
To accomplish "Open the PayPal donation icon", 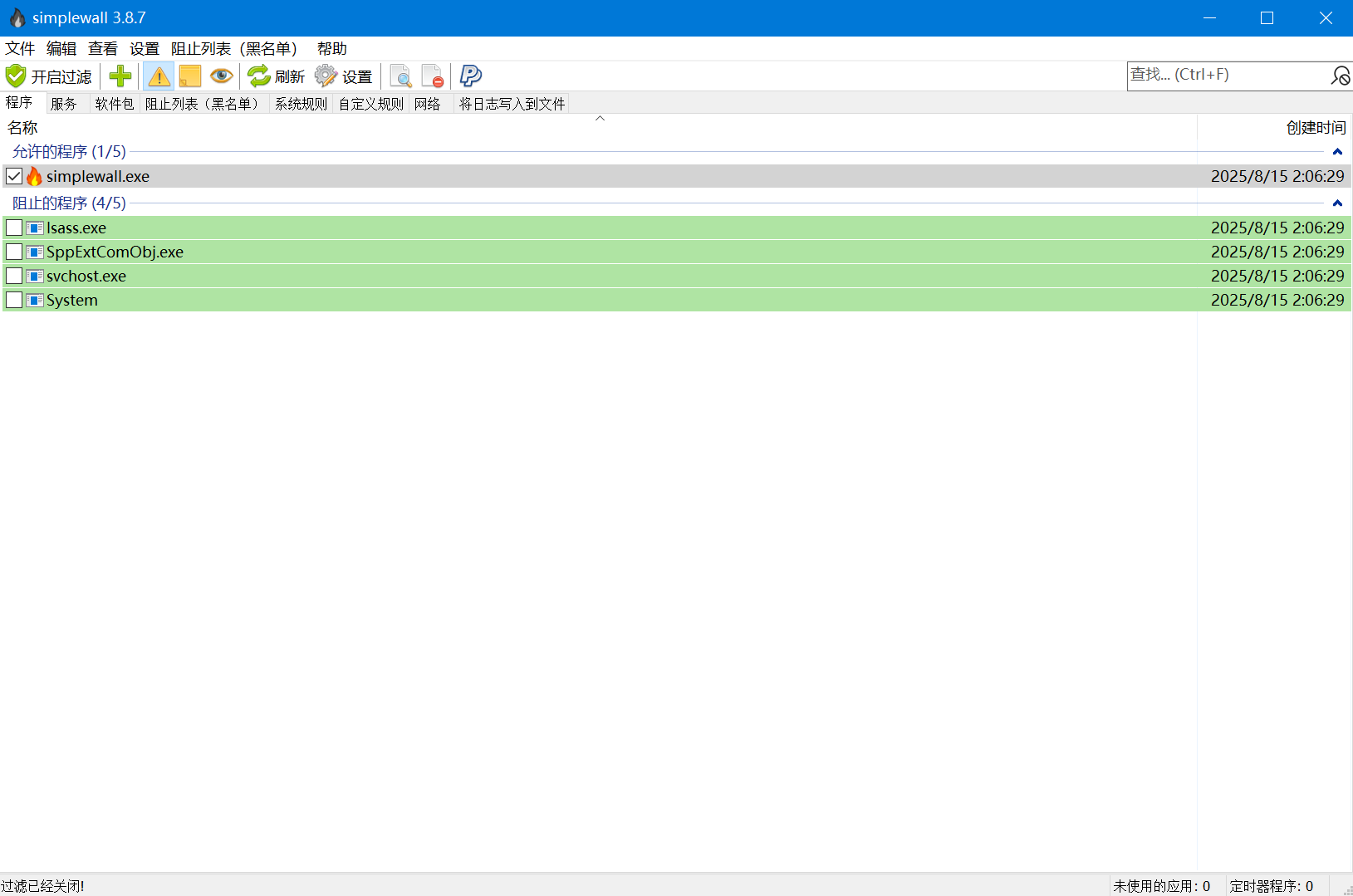I will click(469, 76).
